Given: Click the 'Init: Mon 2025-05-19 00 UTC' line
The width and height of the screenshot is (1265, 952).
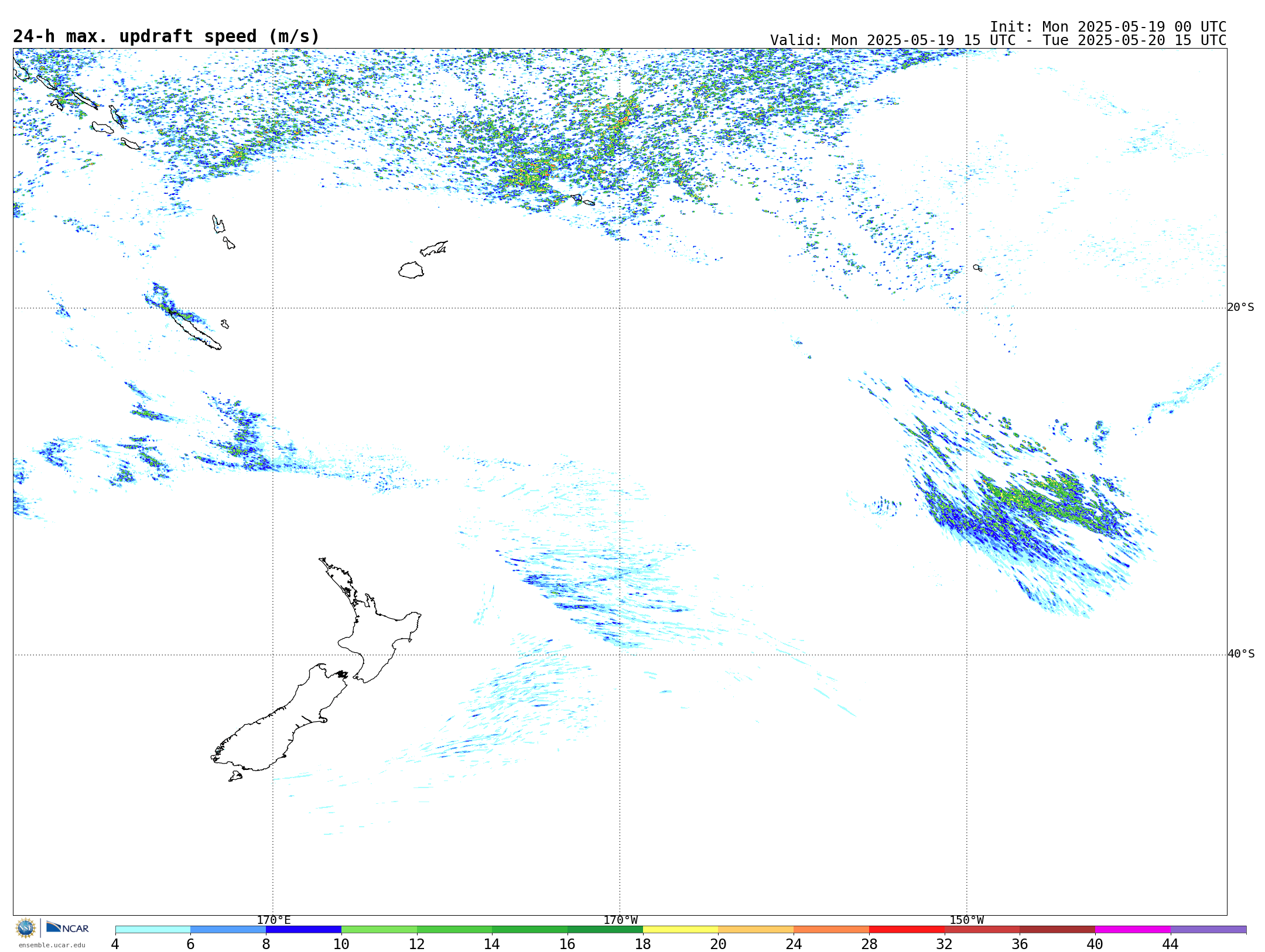Looking at the screenshot, I should click(1108, 27).
